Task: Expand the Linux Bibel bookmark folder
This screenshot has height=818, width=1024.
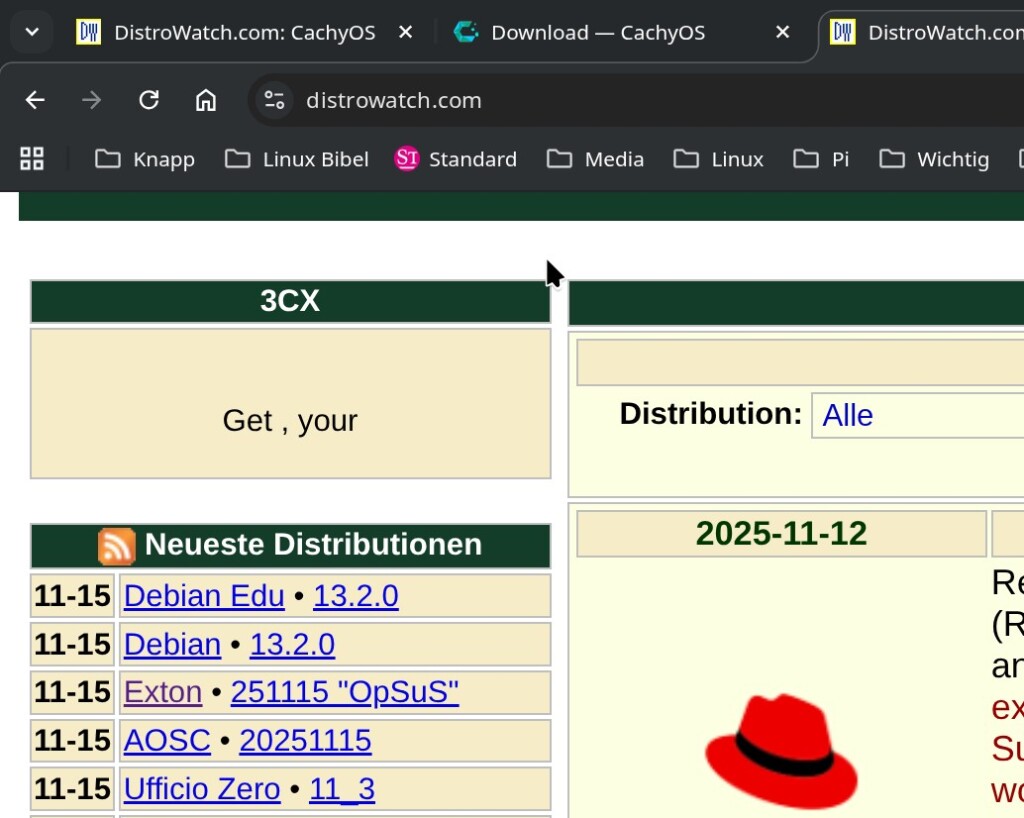Action: click(297, 159)
